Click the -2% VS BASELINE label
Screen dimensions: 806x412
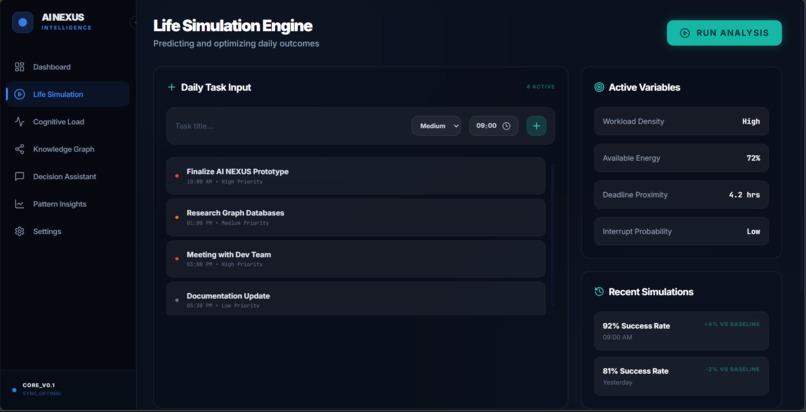[732, 369]
